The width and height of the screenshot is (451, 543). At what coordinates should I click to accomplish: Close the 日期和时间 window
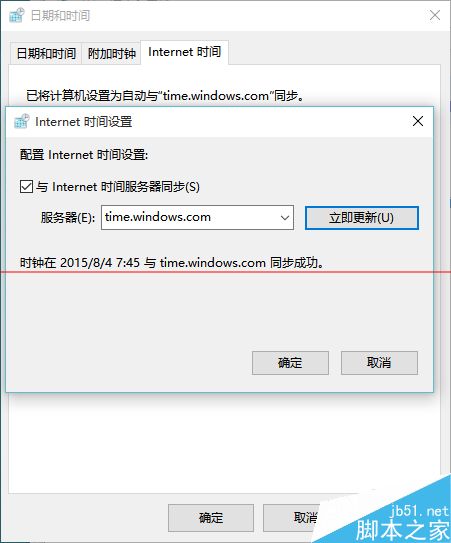click(x=434, y=15)
